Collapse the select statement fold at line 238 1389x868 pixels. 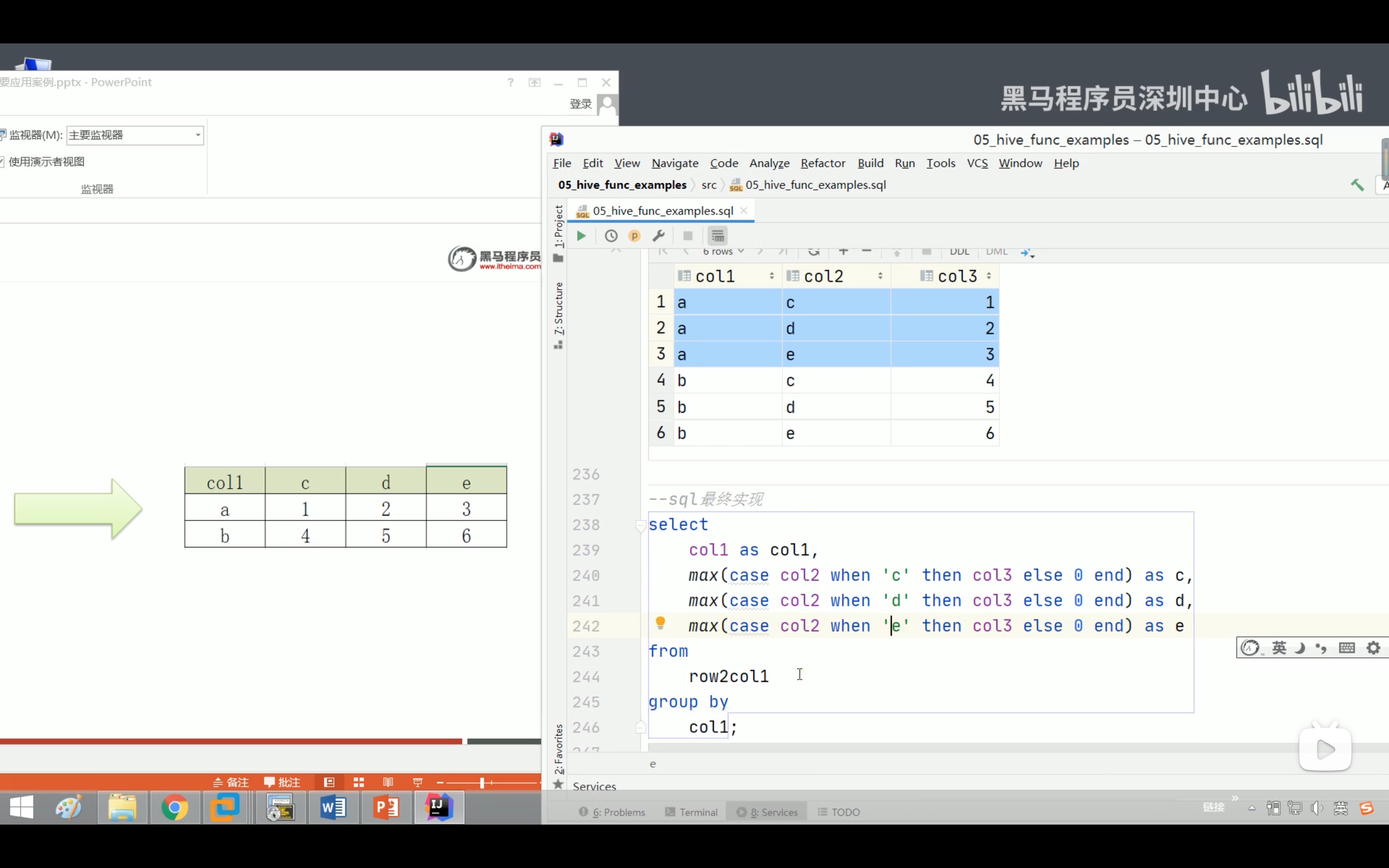tap(640, 525)
